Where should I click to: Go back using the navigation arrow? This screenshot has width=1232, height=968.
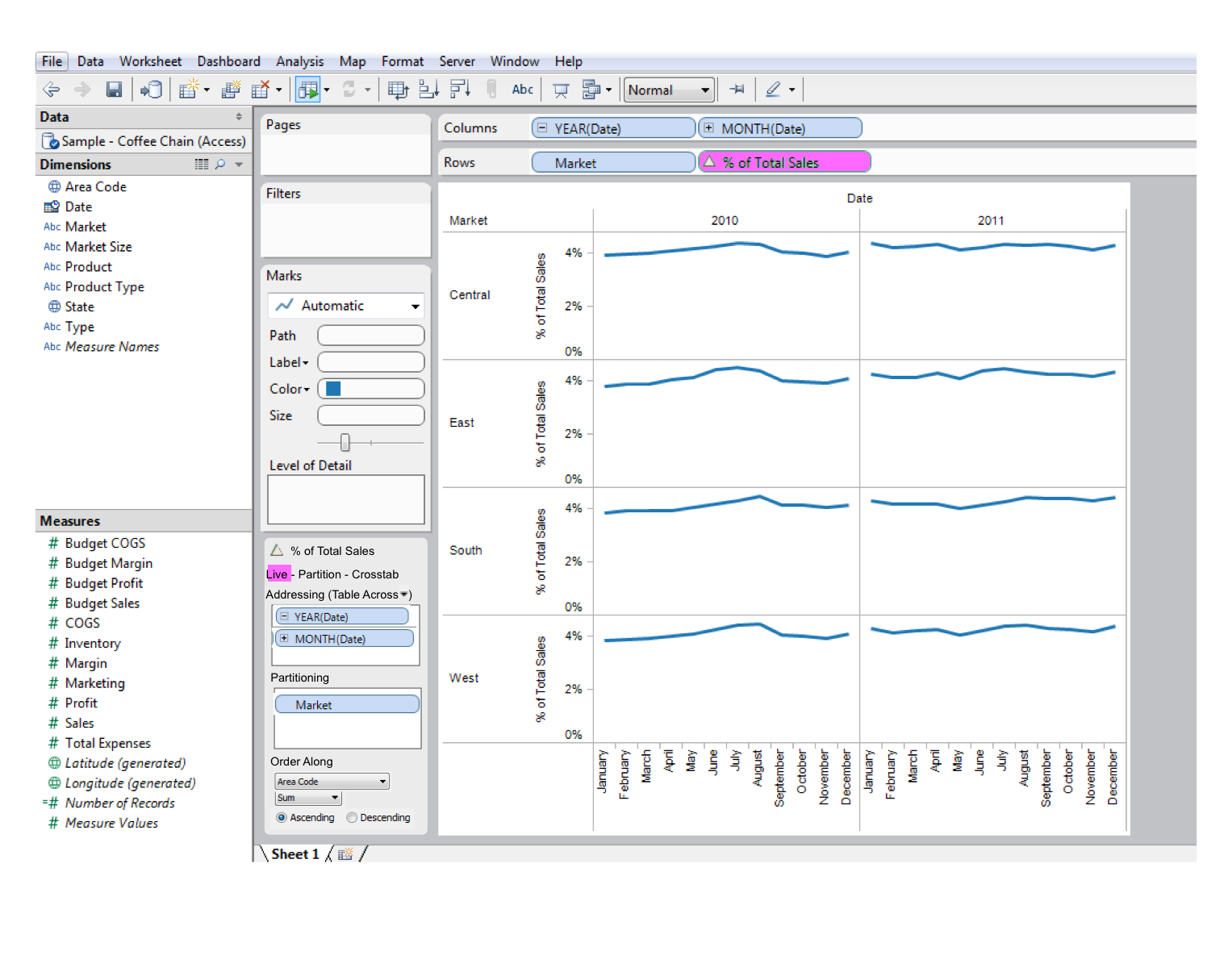coord(51,89)
